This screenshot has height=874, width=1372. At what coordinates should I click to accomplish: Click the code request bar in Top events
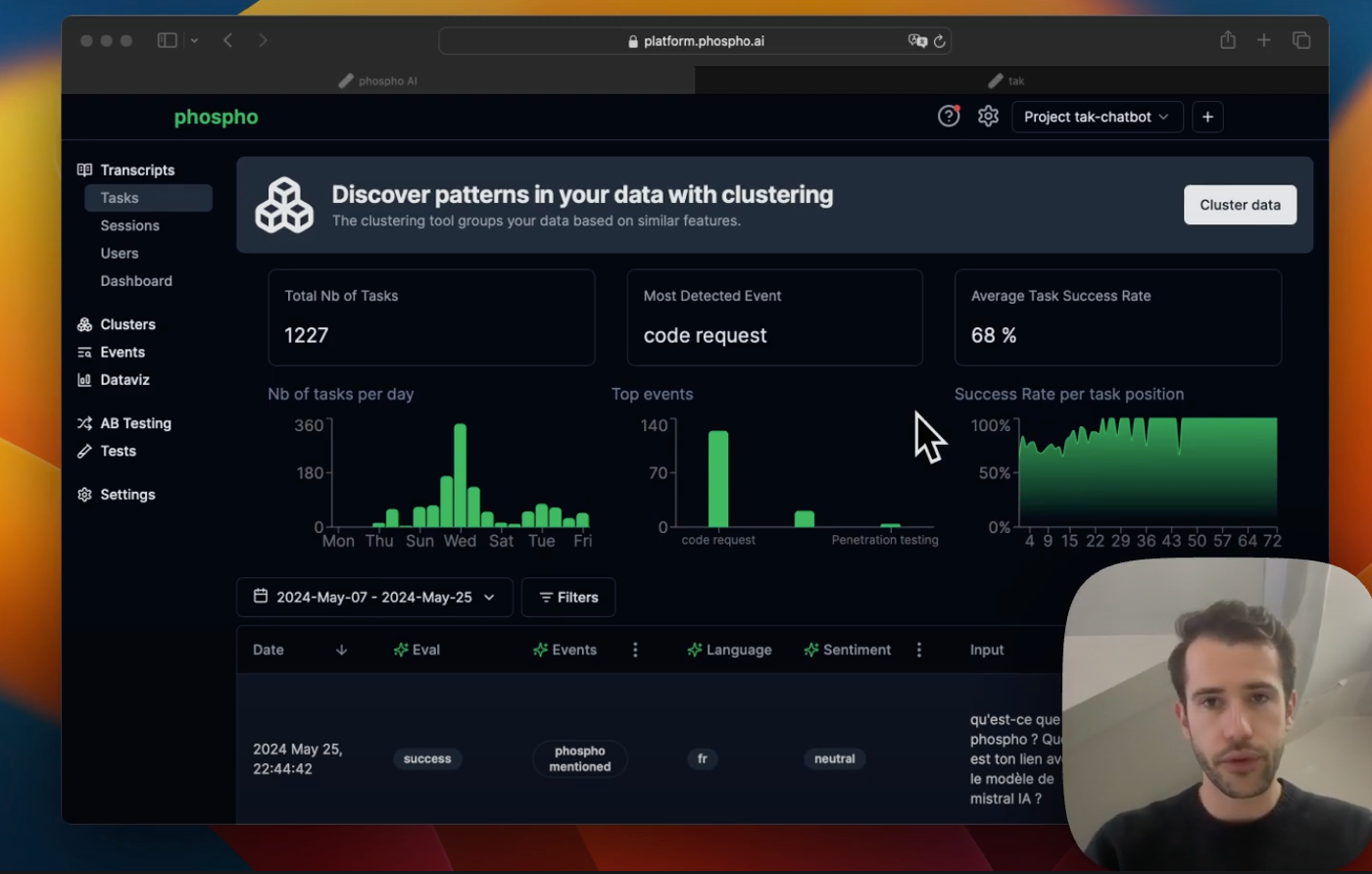tap(718, 479)
